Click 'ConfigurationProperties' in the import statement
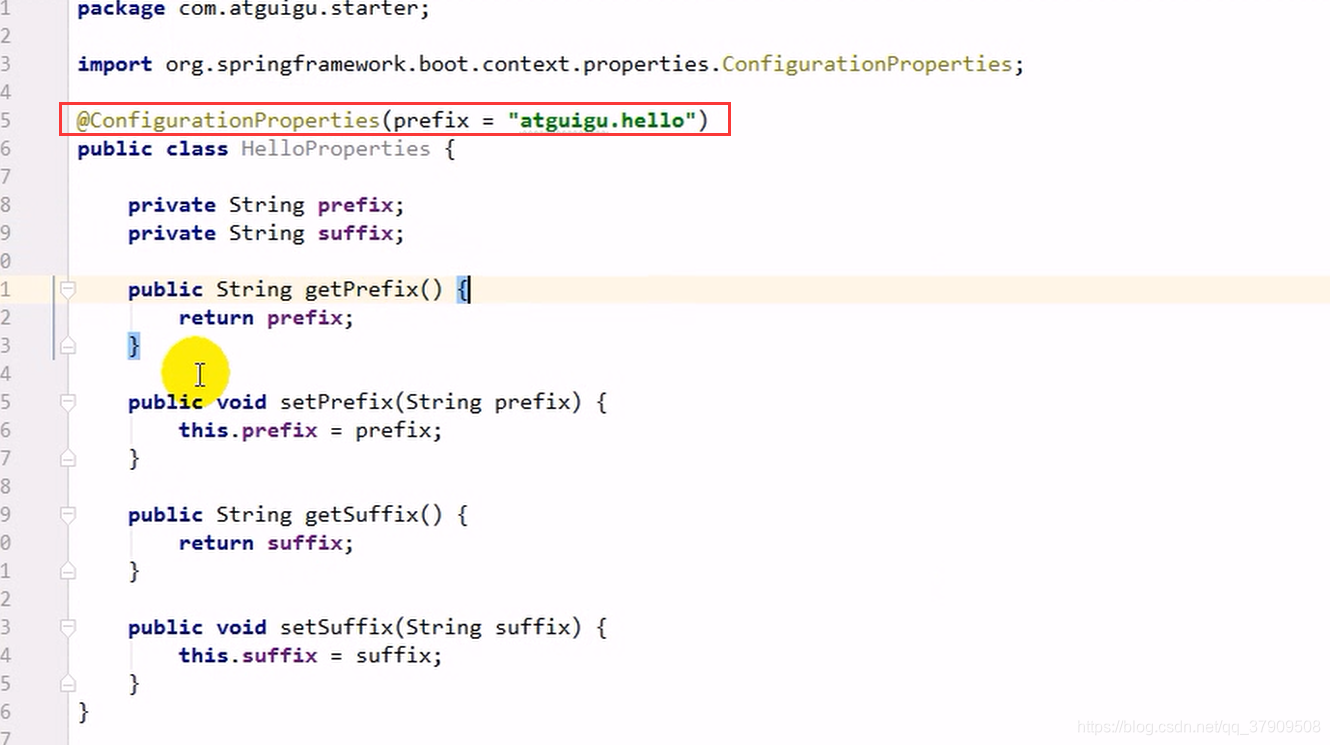The height and width of the screenshot is (745, 1330). pyautogui.click(x=867, y=64)
